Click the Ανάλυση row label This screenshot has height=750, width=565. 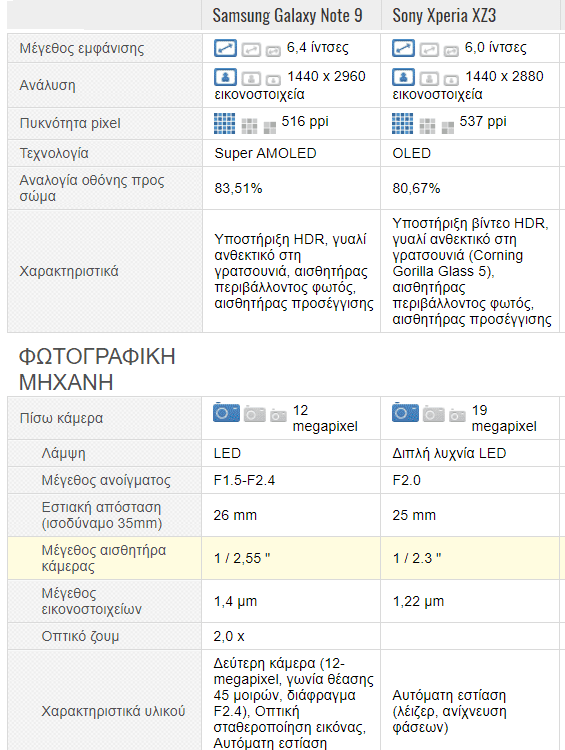(x=47, y=85)
